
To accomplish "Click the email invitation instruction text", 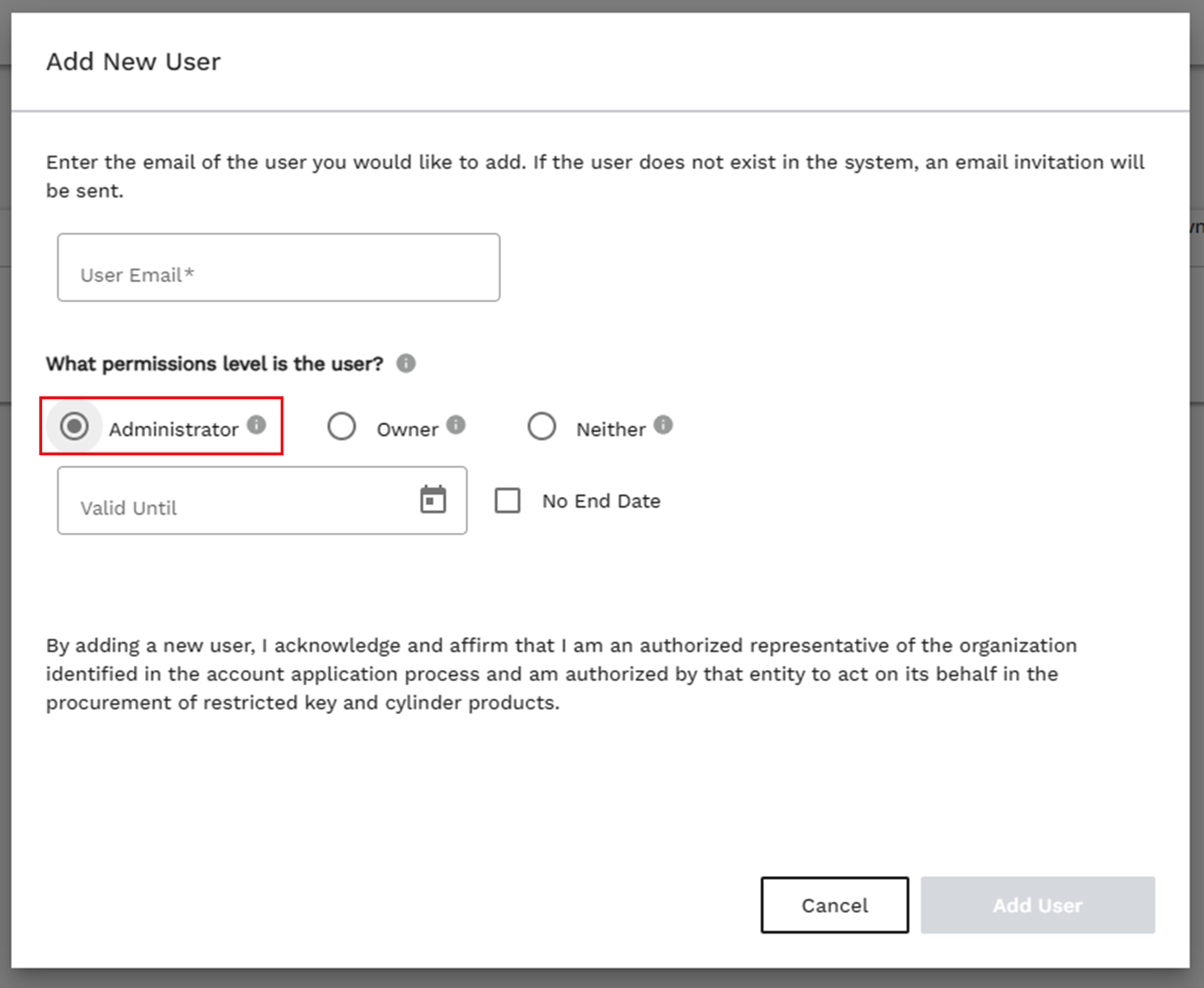I will coord(594,176).
